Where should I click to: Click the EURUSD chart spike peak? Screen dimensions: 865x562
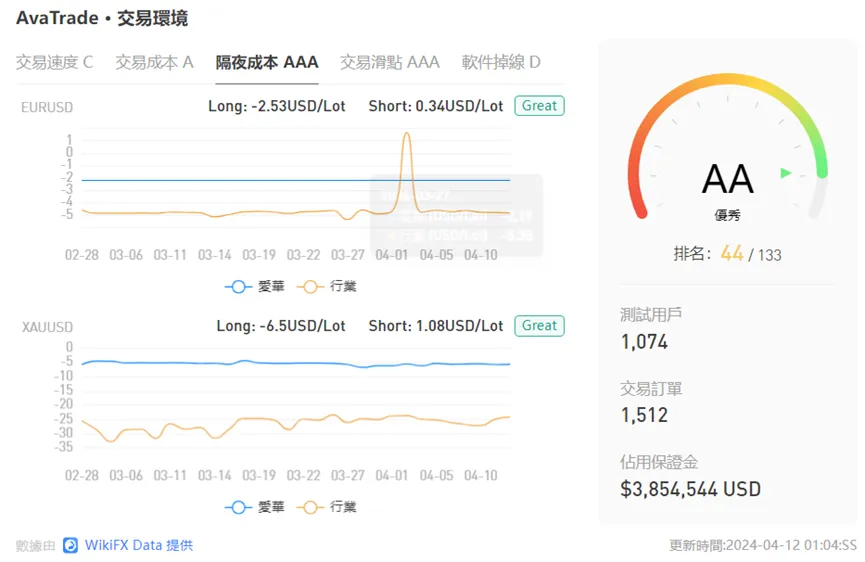tap(407, 133)
